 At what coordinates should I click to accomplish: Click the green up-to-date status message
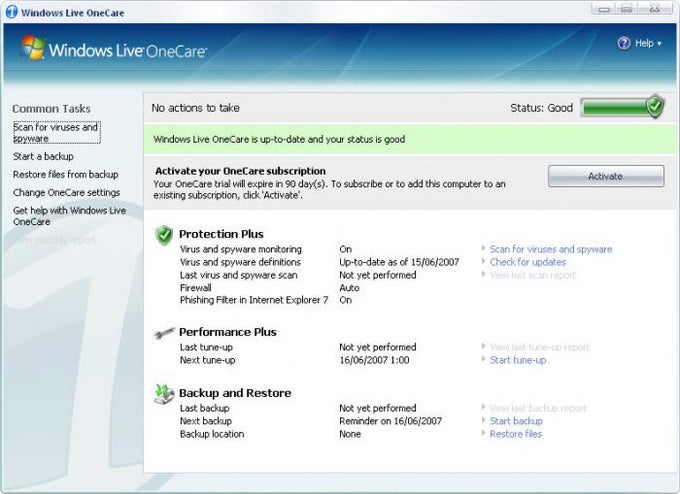pos(279,139)
